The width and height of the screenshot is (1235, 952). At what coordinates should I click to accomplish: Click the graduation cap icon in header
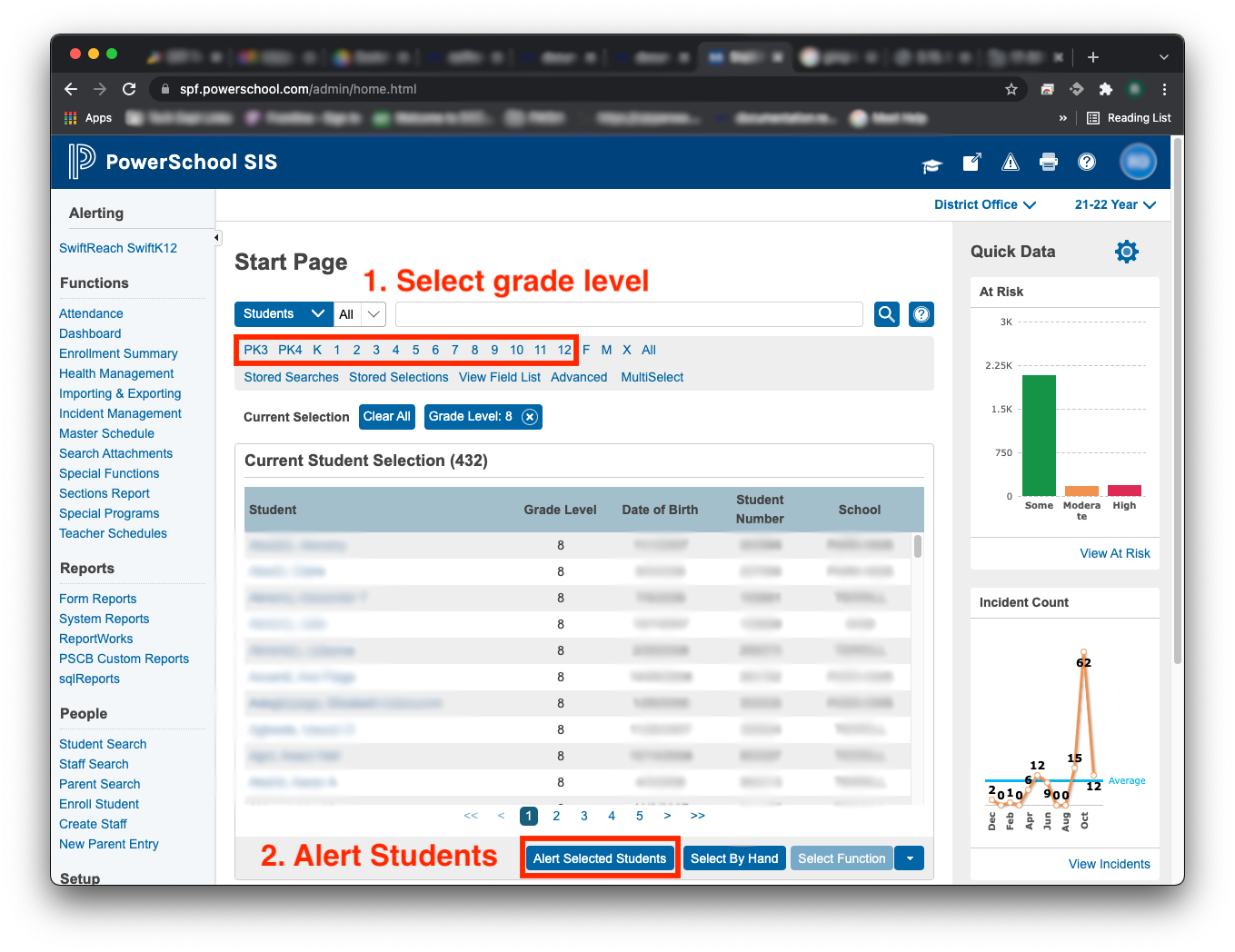pos(931,164)
